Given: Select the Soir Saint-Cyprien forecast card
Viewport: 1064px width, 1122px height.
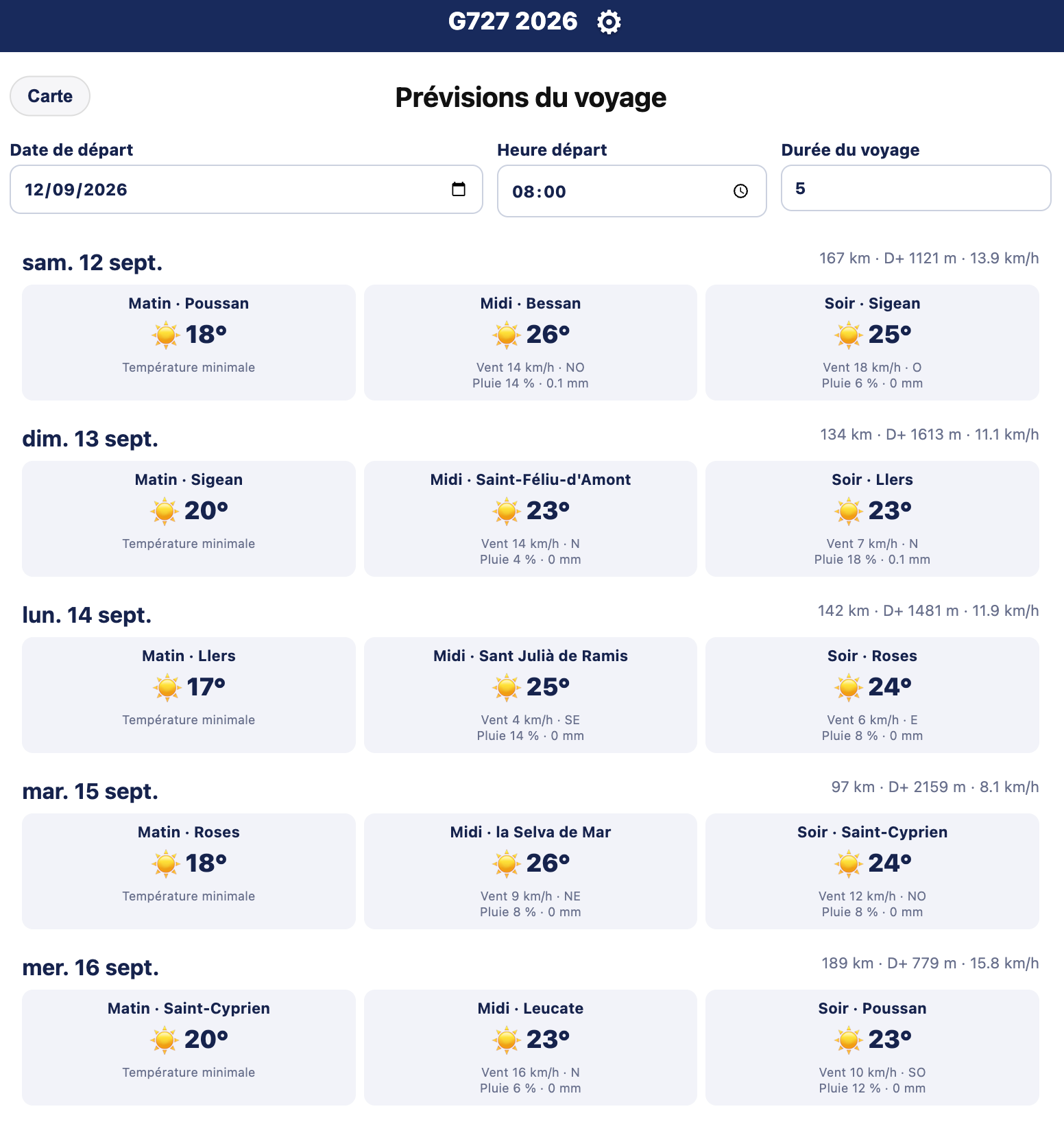Looking at the screenshot, I should click(x=872, y=871).
